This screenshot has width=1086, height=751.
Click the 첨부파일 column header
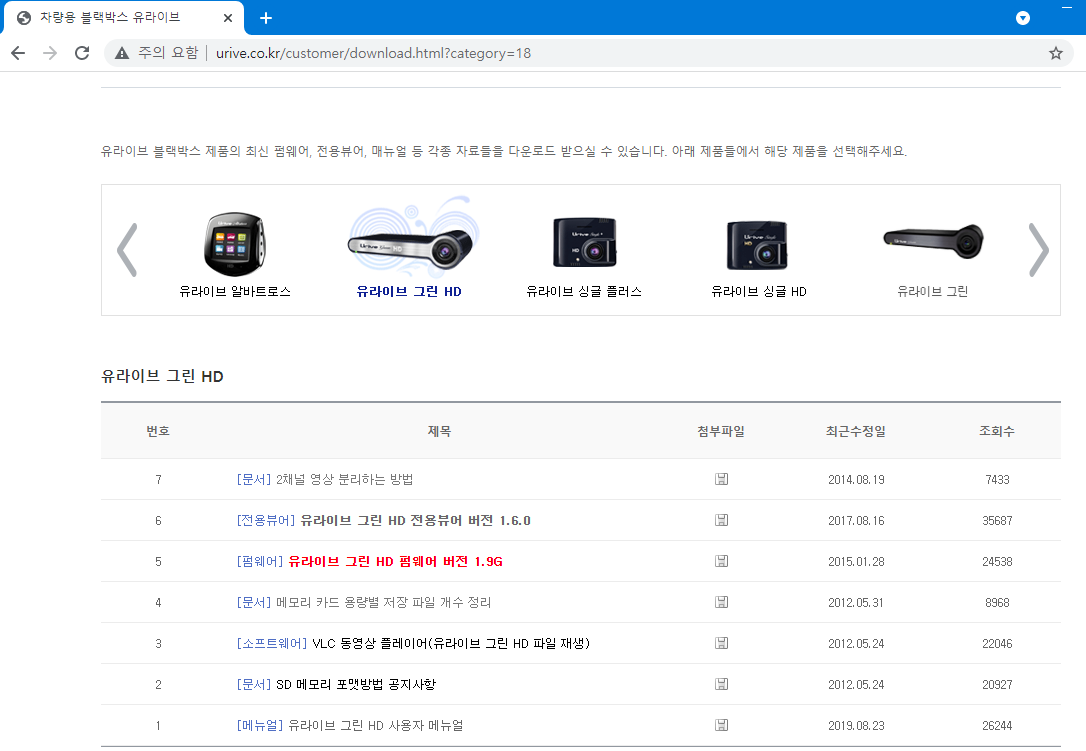pos(721,431)
